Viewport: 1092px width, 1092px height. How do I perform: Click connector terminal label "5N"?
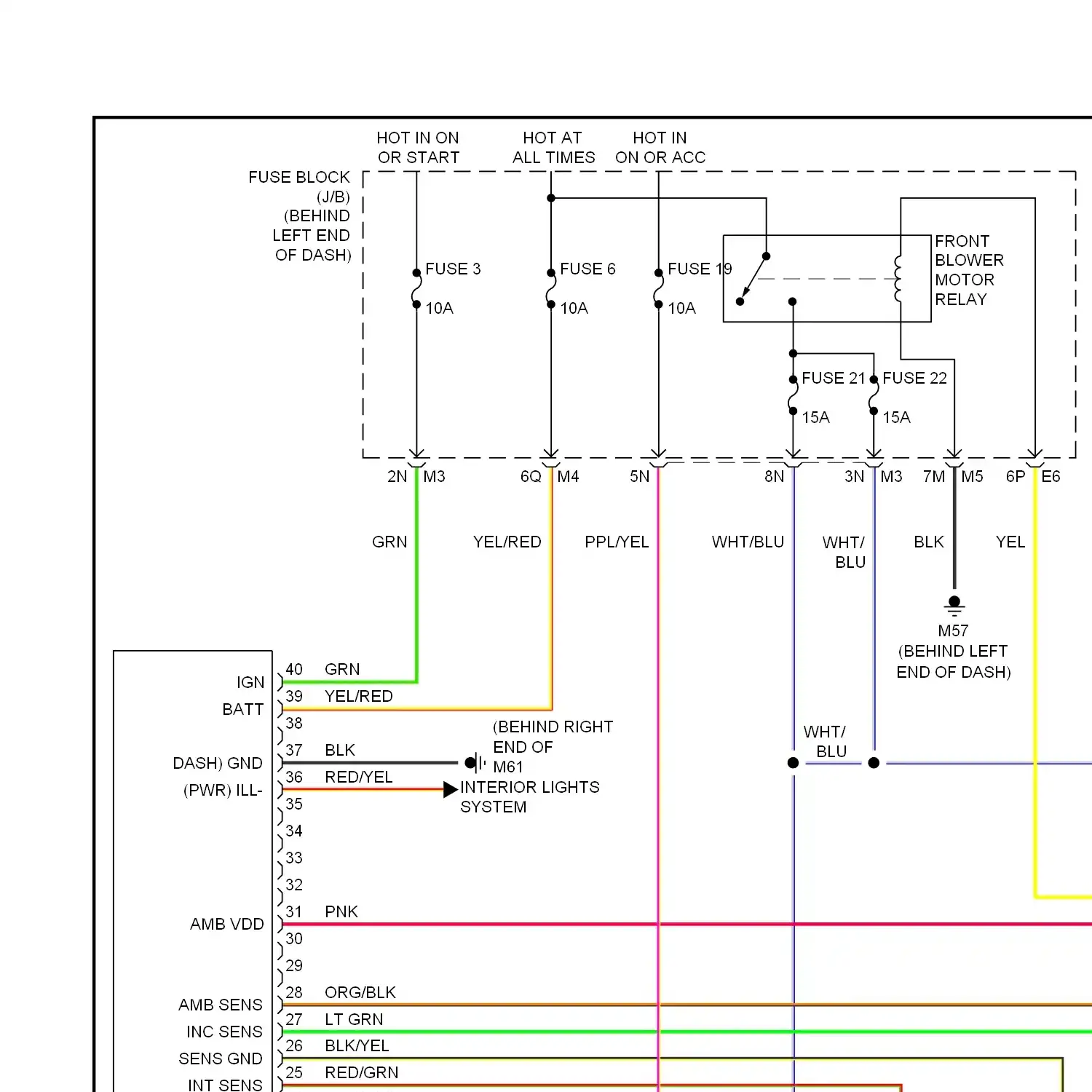[639, 477]
